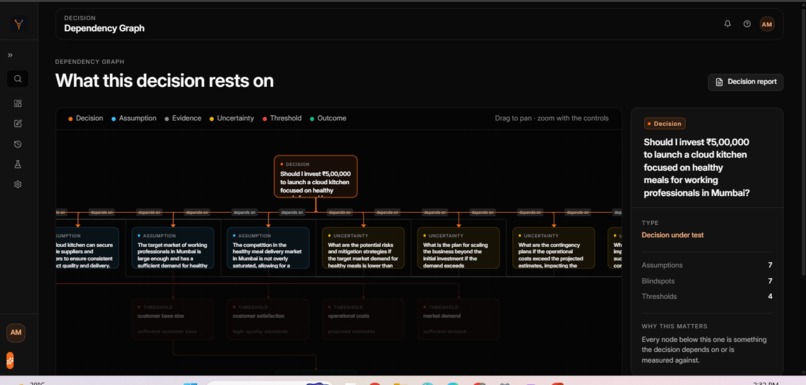
Task: Open the flask experiments icon in the sidebar
Action: point(17,164)
